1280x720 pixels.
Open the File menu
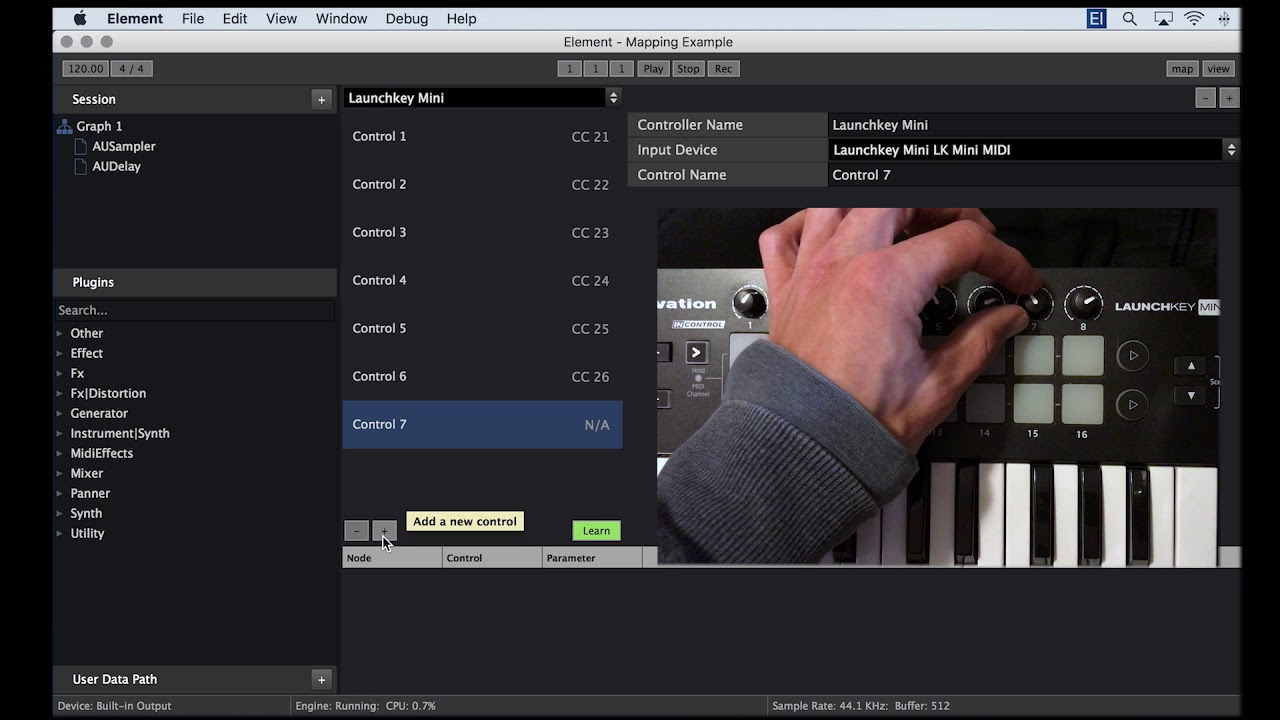pos(193,18)
